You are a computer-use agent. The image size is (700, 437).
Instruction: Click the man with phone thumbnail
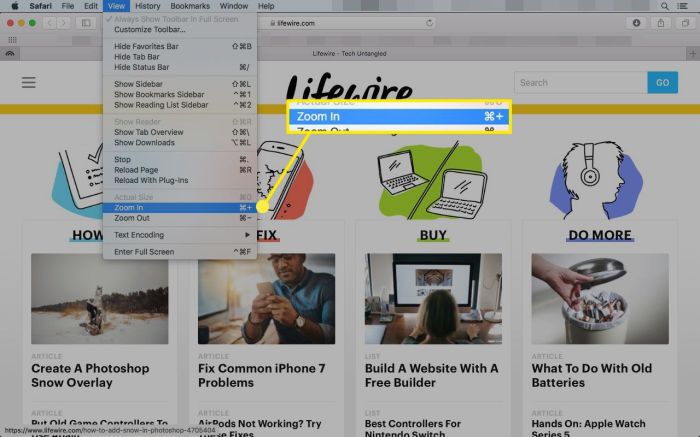(x=267, y=299)
